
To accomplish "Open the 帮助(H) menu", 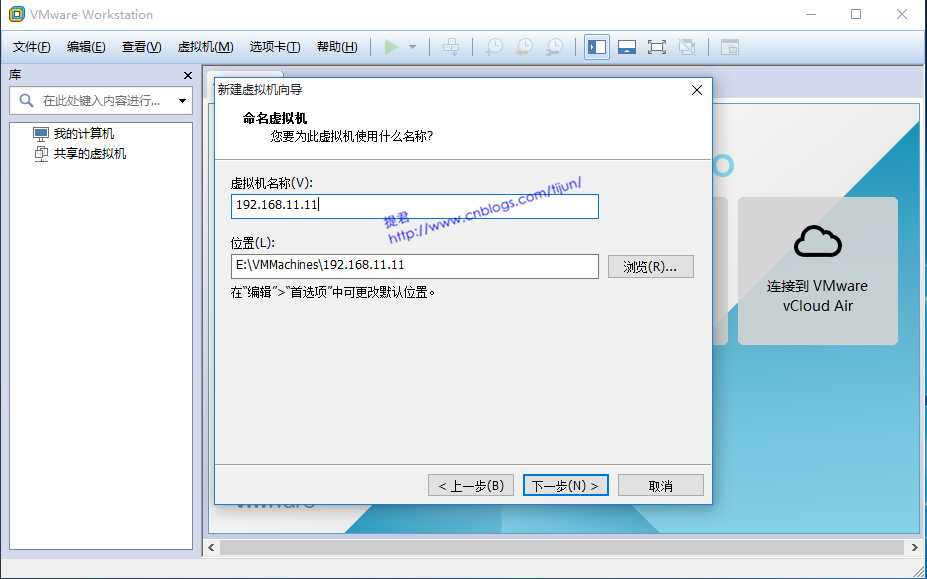I will point(337,47).
